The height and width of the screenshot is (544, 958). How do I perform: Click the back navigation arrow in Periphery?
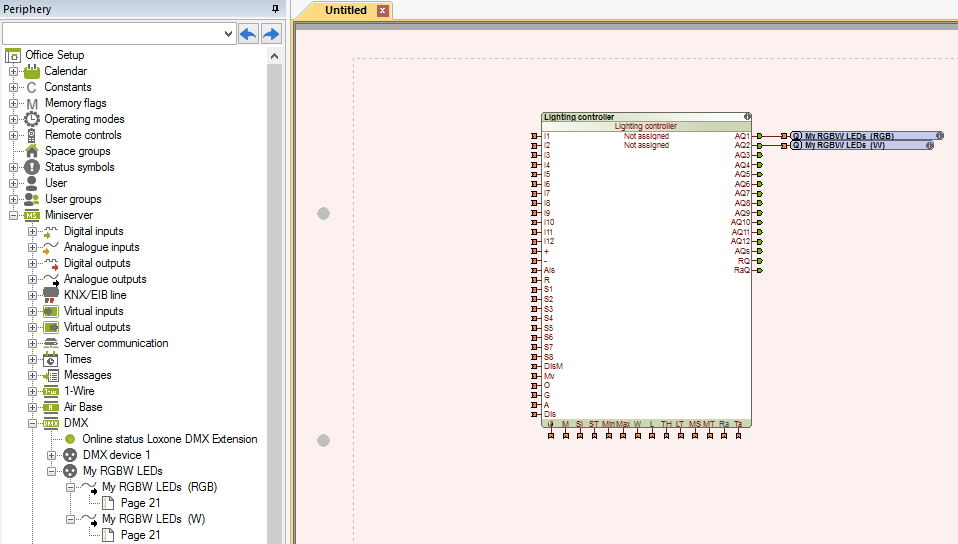tap(249, 34)
